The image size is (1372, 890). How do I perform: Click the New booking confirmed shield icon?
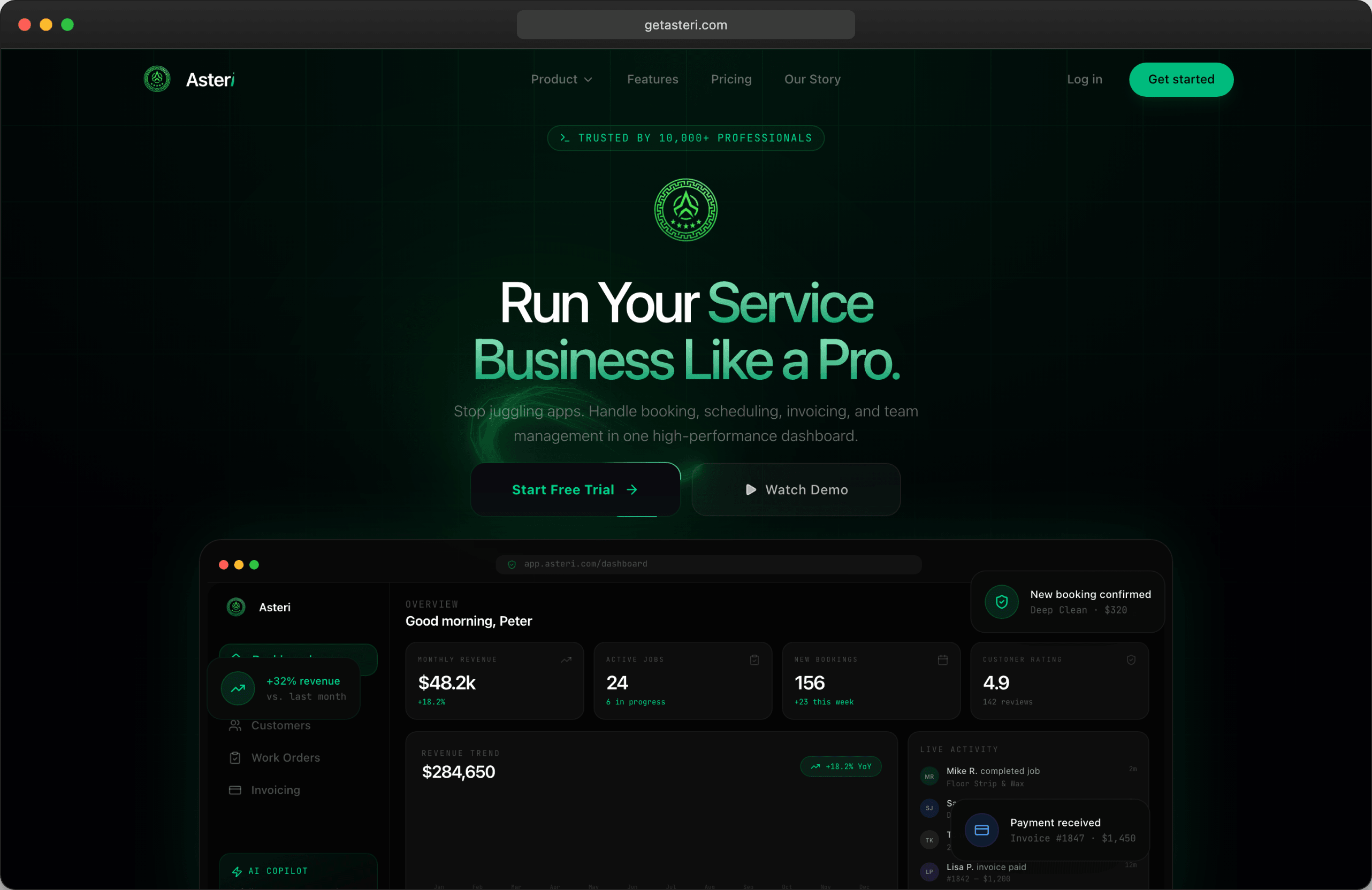pos(1001,601)
